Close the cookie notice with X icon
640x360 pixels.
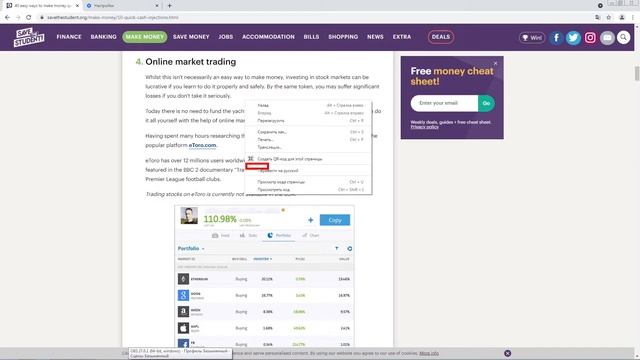click(x=507, y=353)
